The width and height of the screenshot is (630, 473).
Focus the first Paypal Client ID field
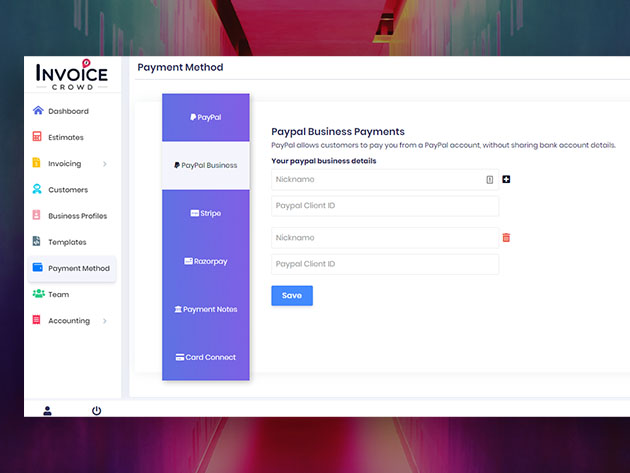point(385,206)
